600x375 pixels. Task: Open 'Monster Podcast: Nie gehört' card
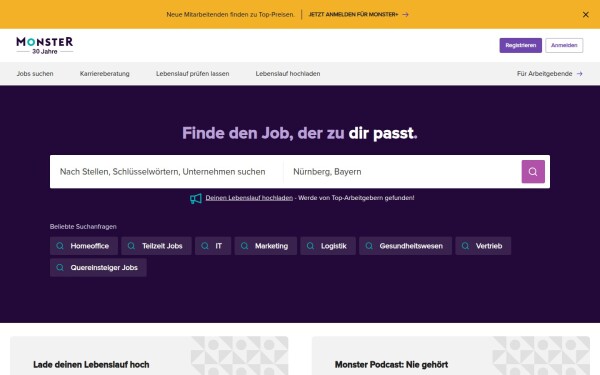click(451, 356)
